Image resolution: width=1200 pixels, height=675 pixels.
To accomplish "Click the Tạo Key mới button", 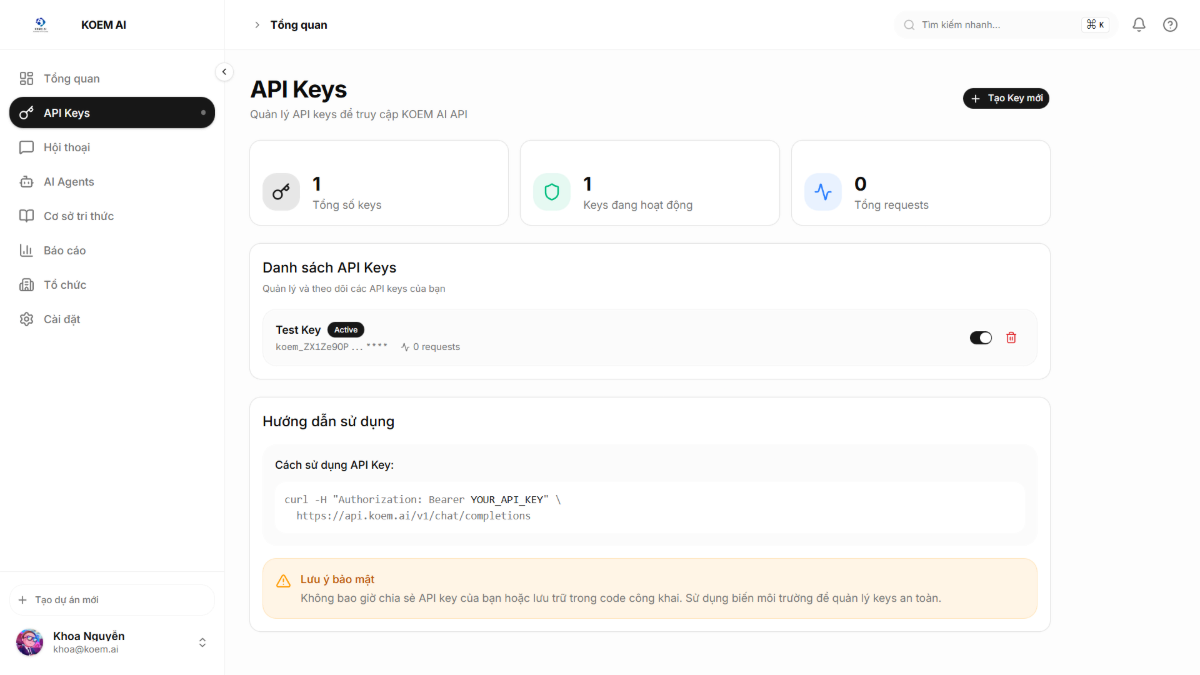I will [1006, 98].
